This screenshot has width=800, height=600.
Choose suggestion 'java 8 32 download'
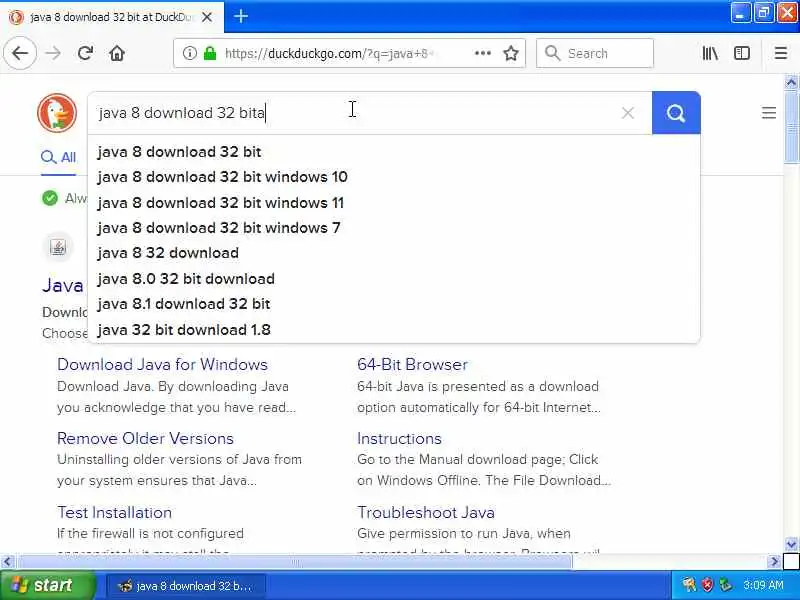[168, 253]
